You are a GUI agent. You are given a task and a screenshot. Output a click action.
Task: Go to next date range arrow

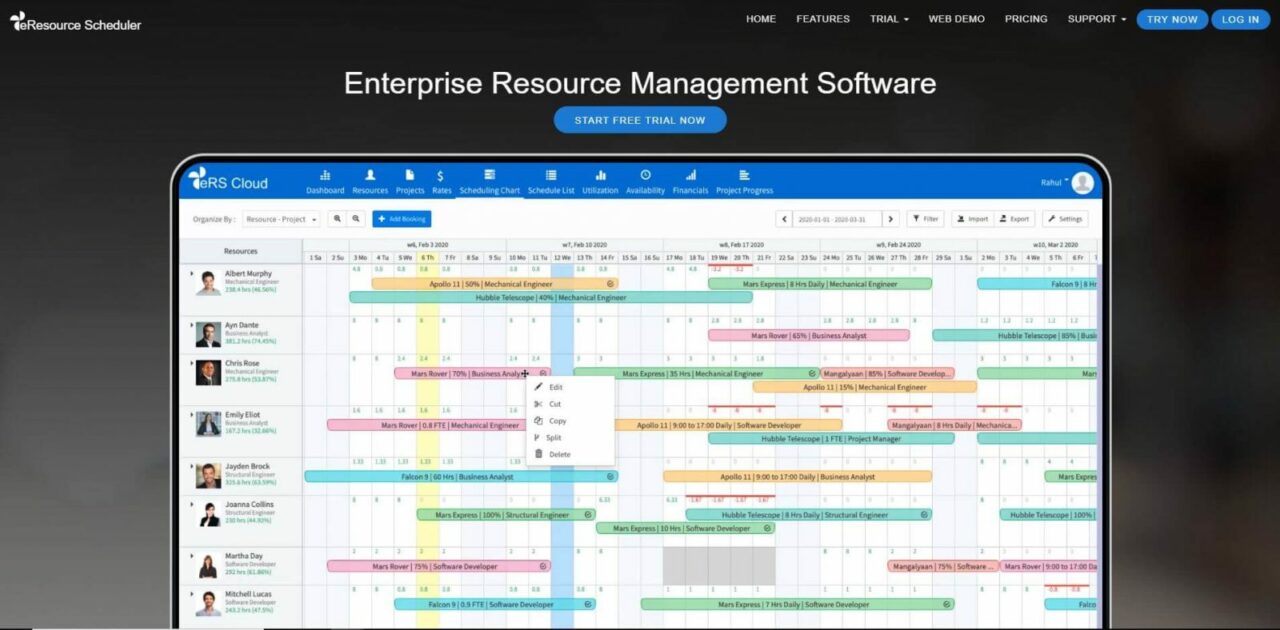click(x=890, y=219)
